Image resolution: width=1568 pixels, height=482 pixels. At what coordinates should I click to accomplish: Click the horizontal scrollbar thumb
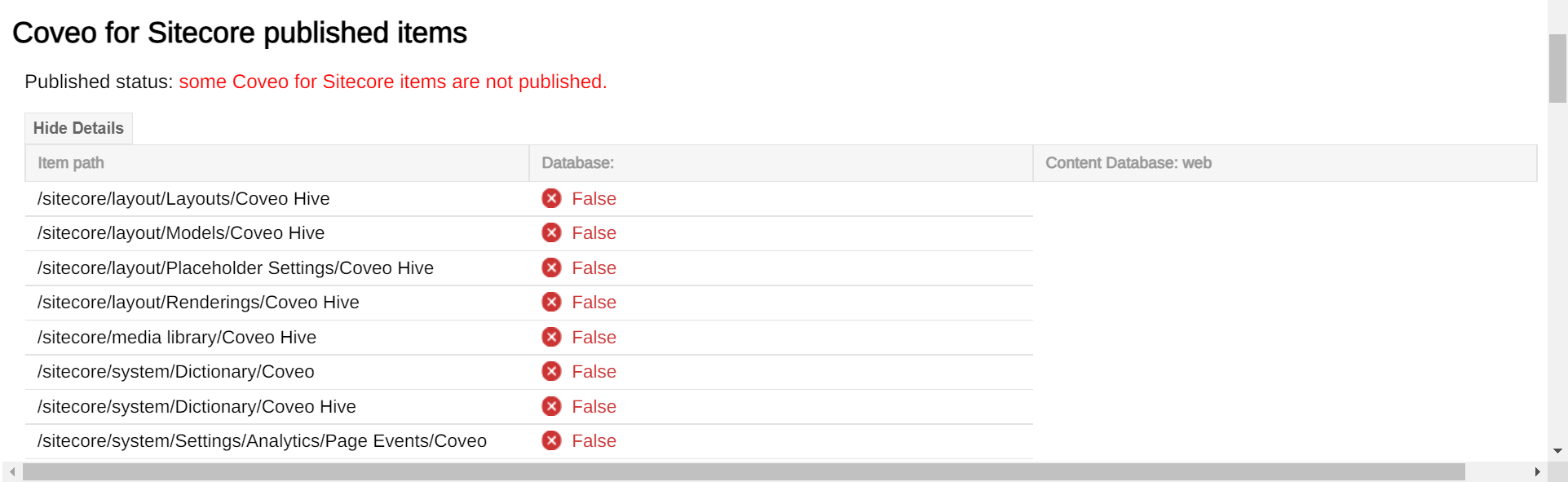click(x=743, y=472)
